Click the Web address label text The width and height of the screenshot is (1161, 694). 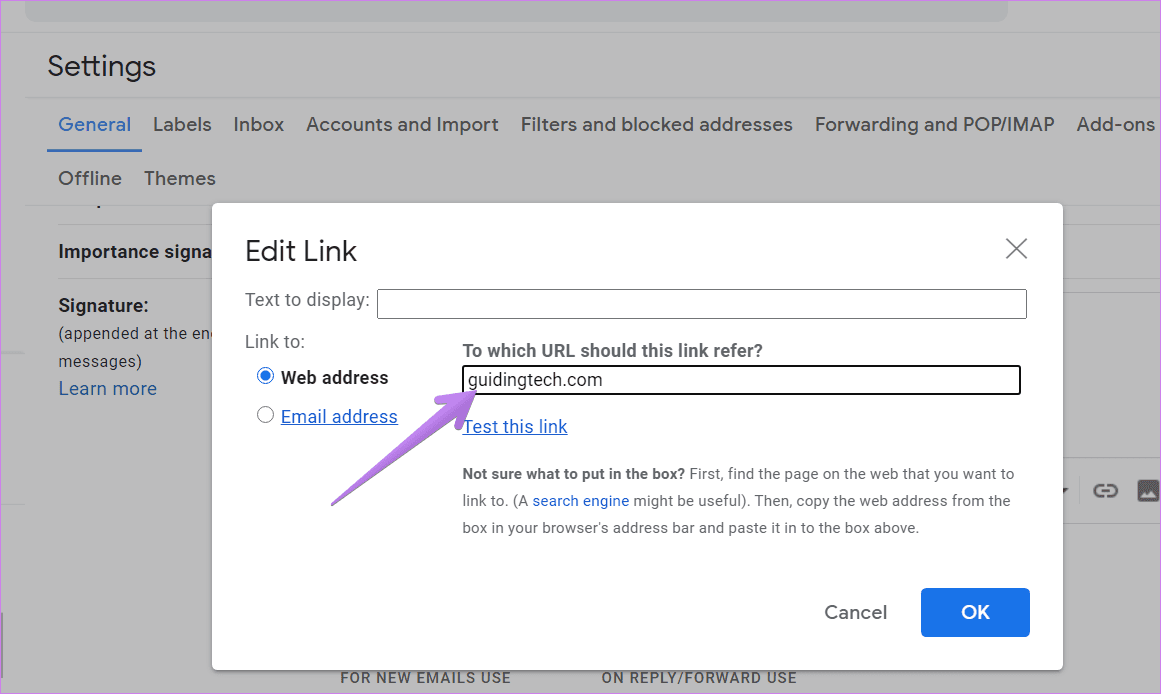(x=334, y=378)
